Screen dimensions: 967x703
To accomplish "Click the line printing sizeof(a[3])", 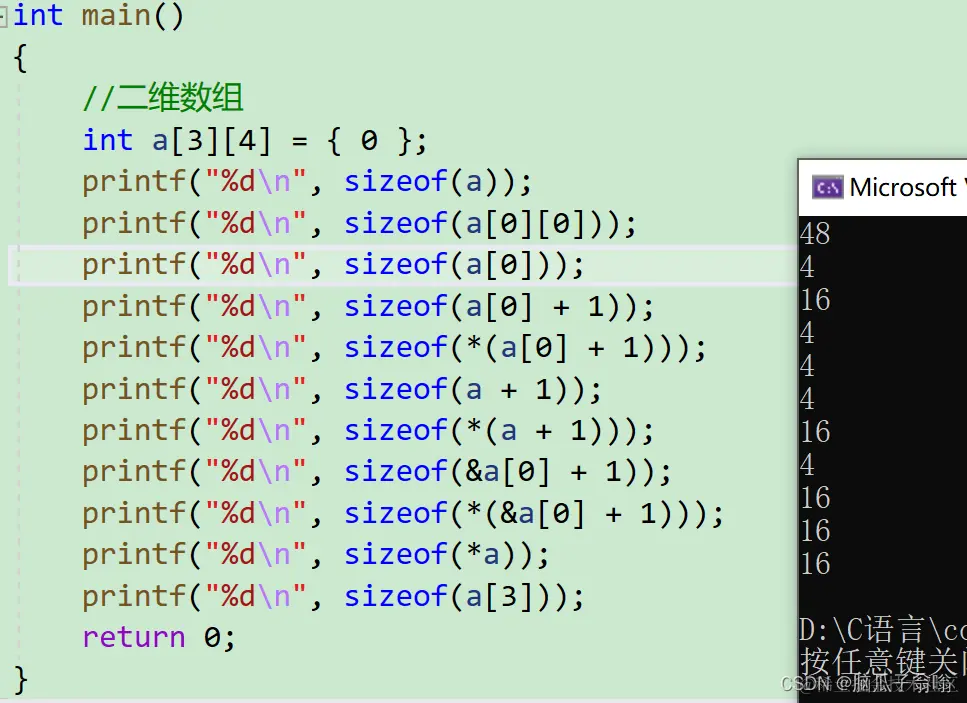I will (x=333, y=597).
